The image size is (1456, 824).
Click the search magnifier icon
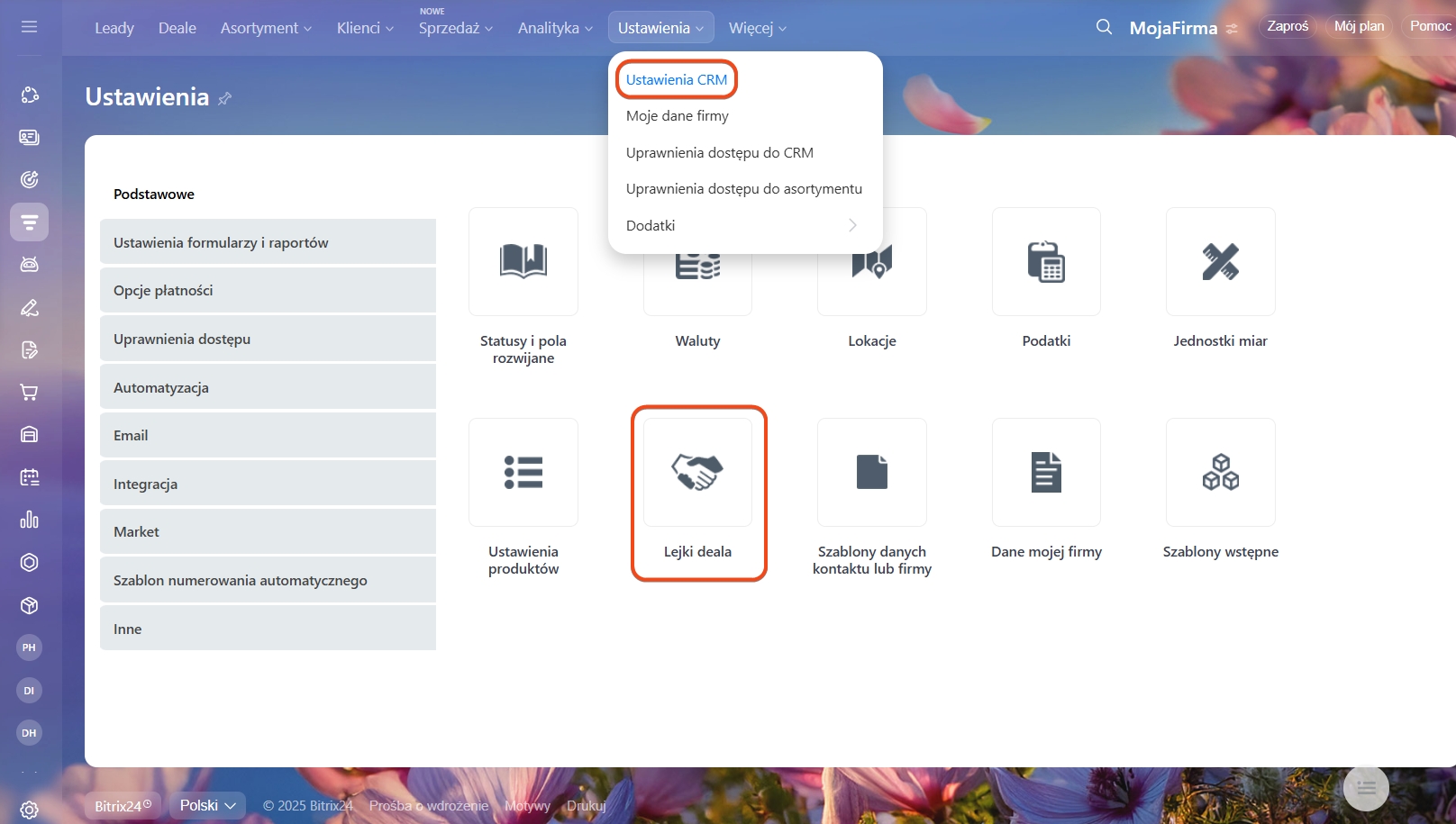click(1104, 27)
